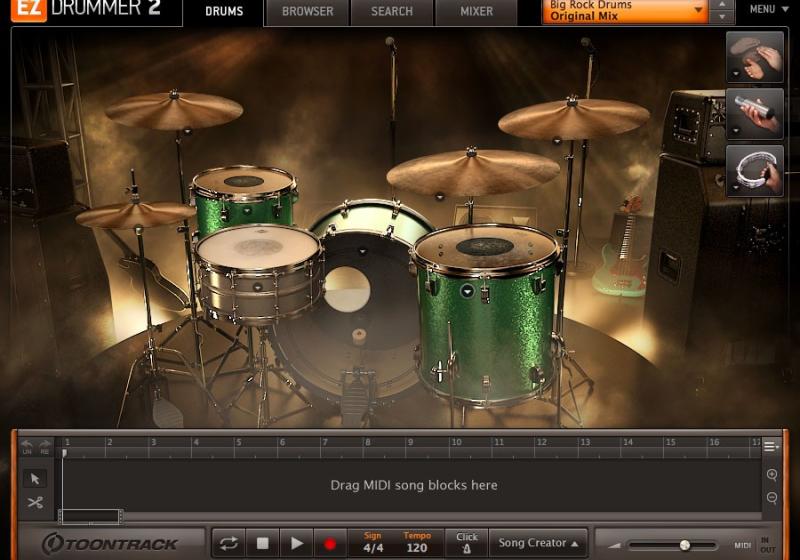Click the tambourine percussion pad
Image resolution: width=800 pixels, height=560 pixels.
pos(755,169)
